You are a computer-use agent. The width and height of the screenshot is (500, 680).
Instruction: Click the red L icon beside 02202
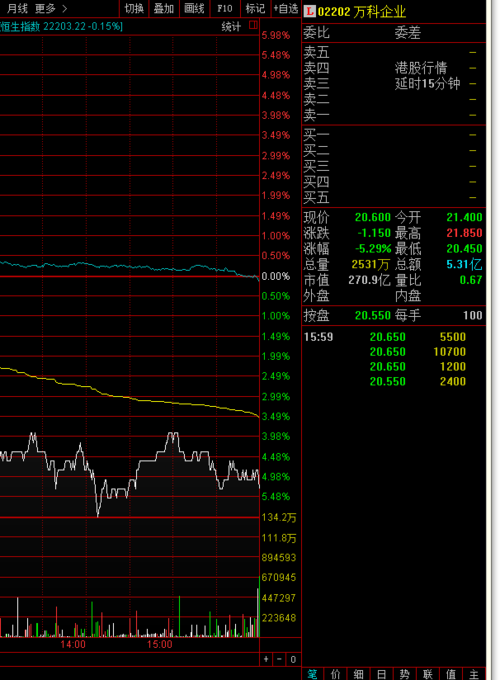pos(309,11)
